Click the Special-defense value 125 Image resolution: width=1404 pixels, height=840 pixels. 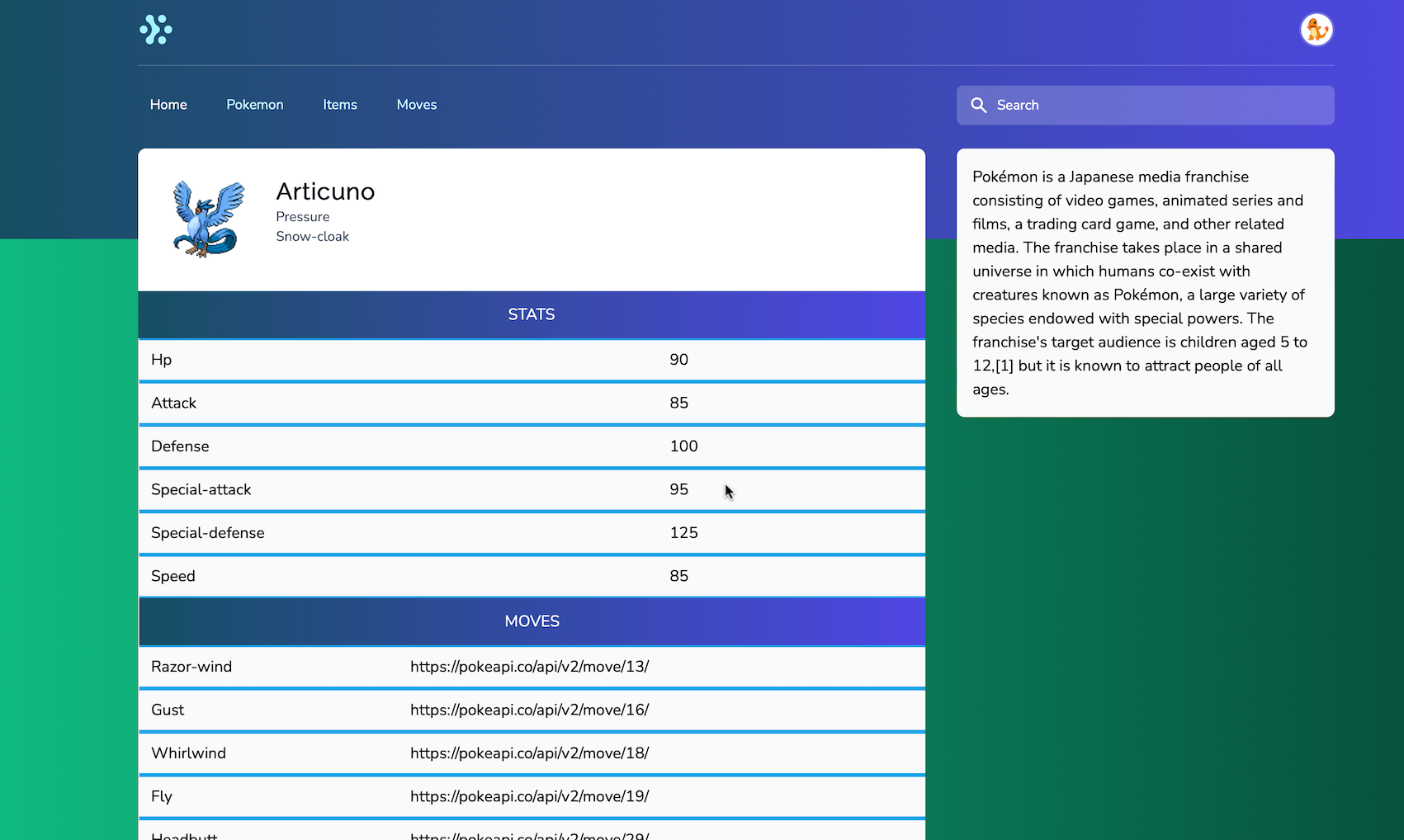(x=683, y=533)
